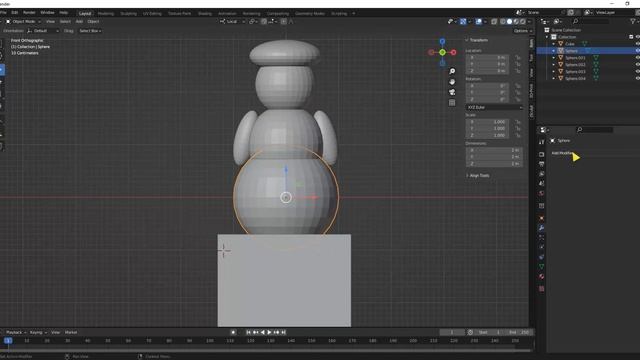
Task: Open the Edit menu
Action: (x=14, y=13)
